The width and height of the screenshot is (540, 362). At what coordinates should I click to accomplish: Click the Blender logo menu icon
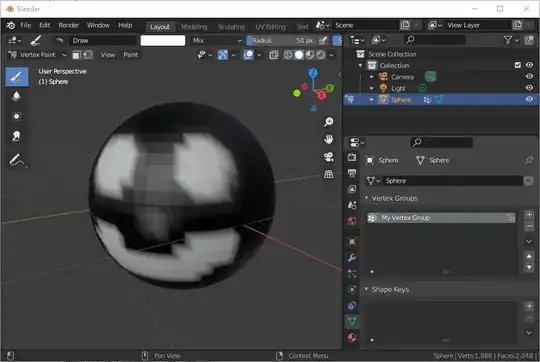pyautogui.click(x=11, y=25)
